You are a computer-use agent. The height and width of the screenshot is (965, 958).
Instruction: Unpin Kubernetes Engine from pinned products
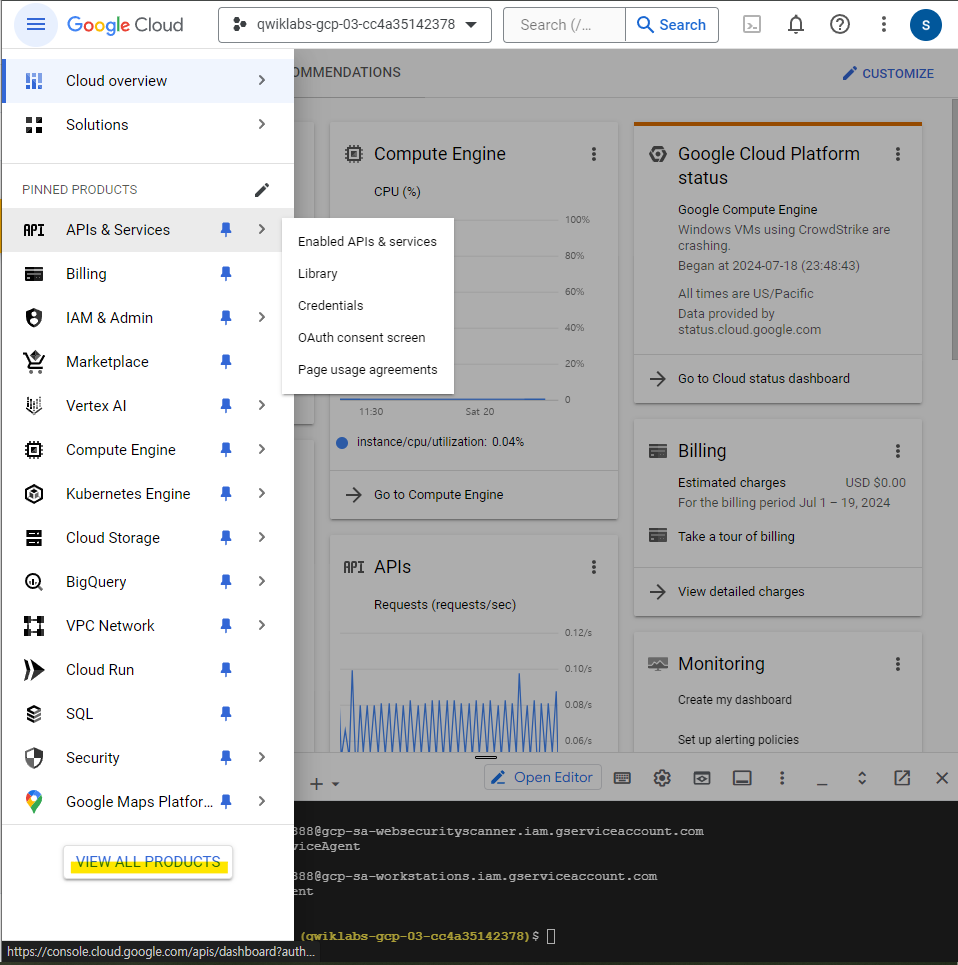click(226, 494)
